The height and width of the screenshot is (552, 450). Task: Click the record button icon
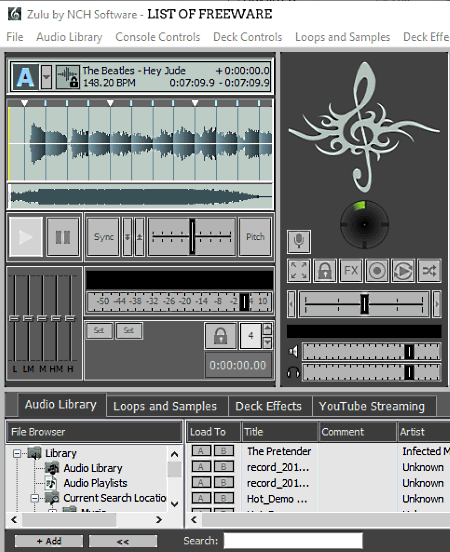point(377,271)
